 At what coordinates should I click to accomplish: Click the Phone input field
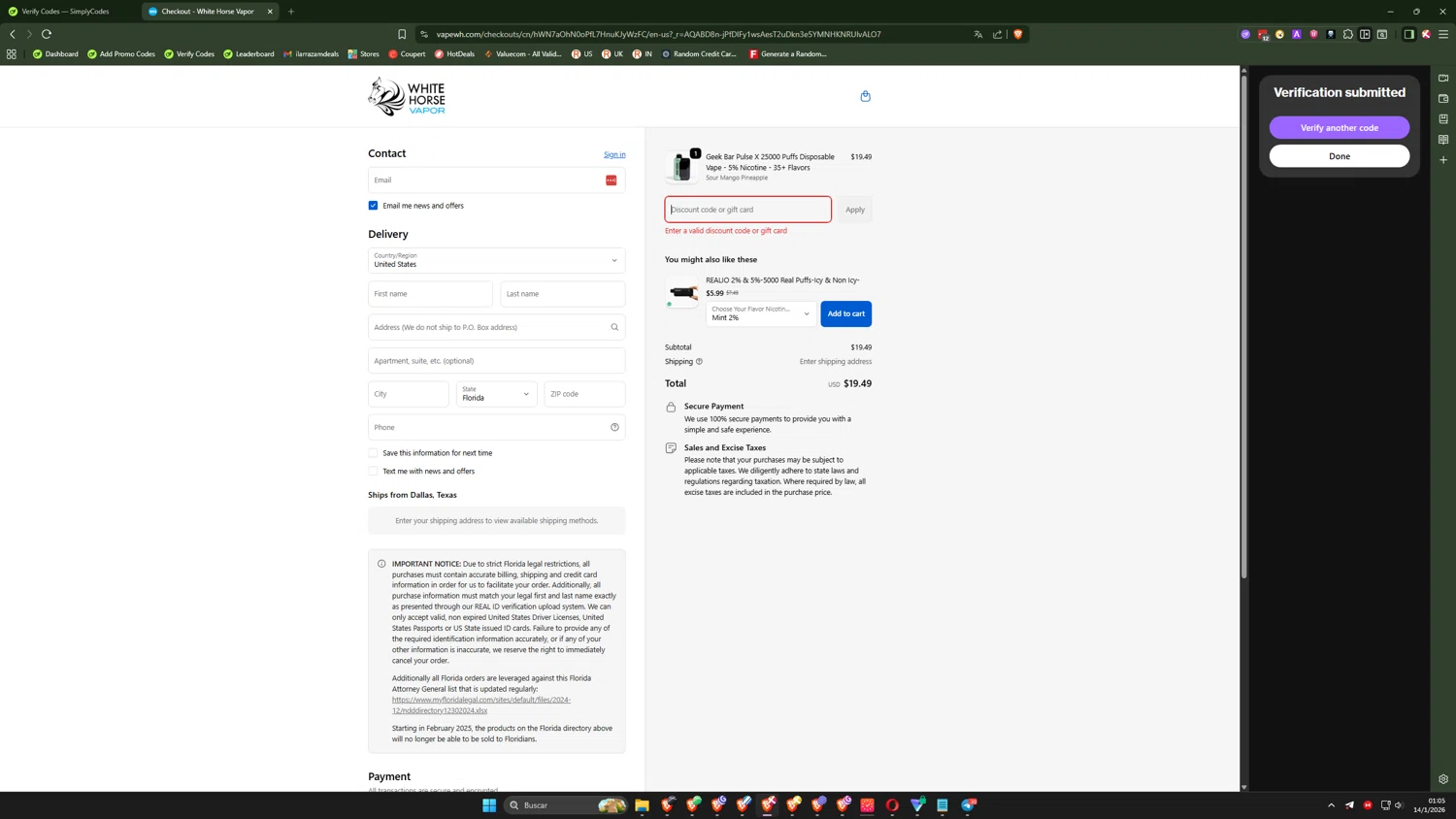click(496, 427)
